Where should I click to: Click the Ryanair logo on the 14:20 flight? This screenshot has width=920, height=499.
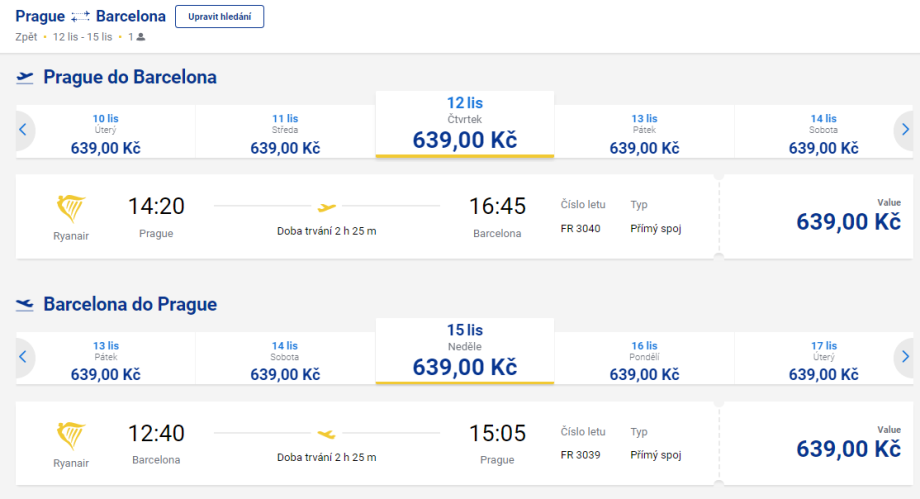(x=71, y=209)
